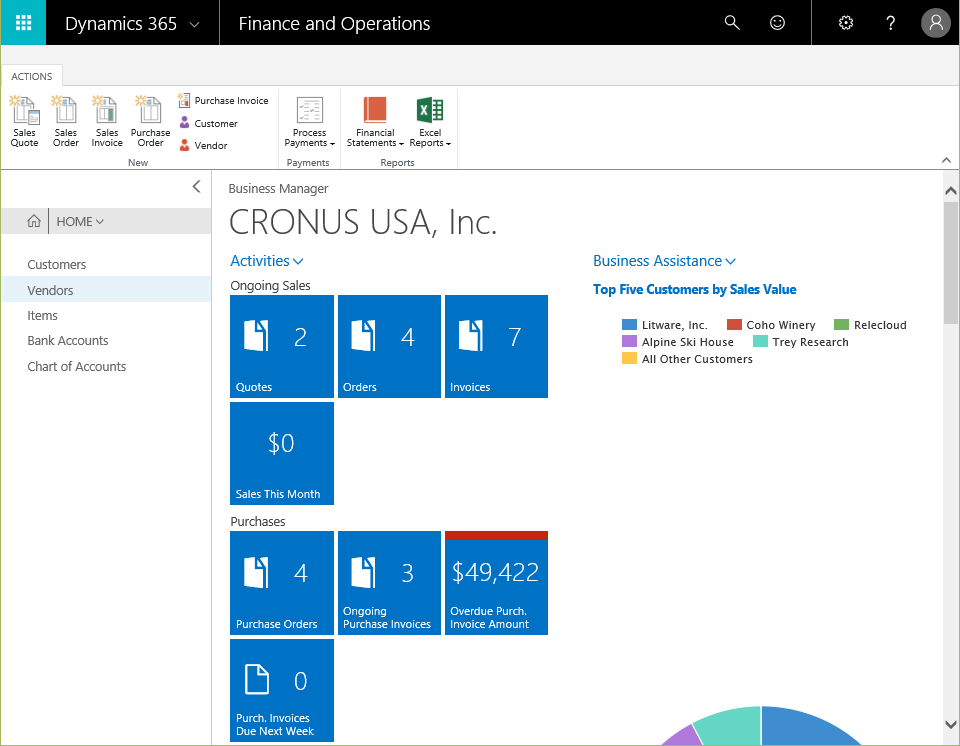Open the HOME navigation menu

tap(80, 221)
